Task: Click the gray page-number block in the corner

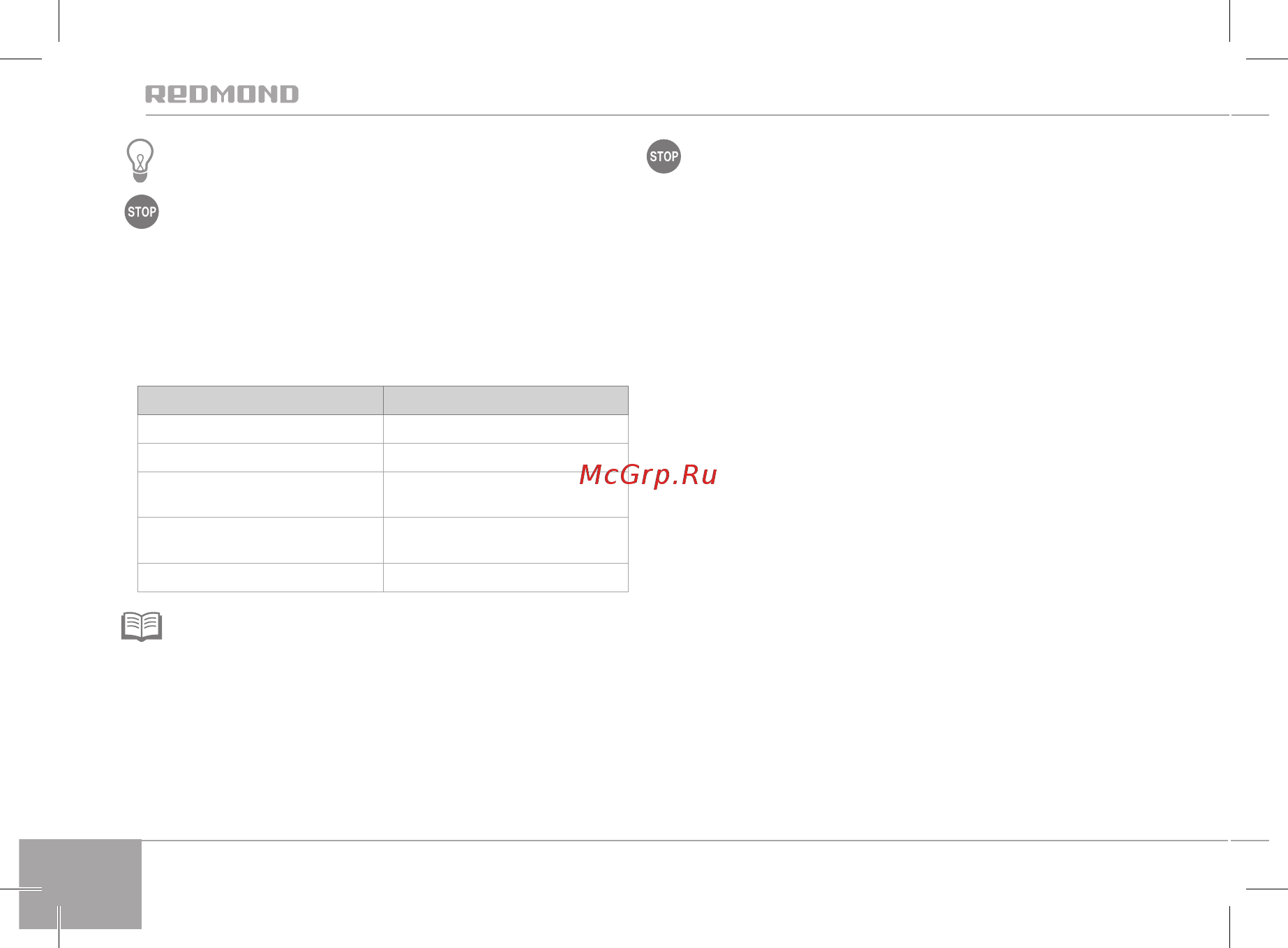Action: click(x=80, y=884)
